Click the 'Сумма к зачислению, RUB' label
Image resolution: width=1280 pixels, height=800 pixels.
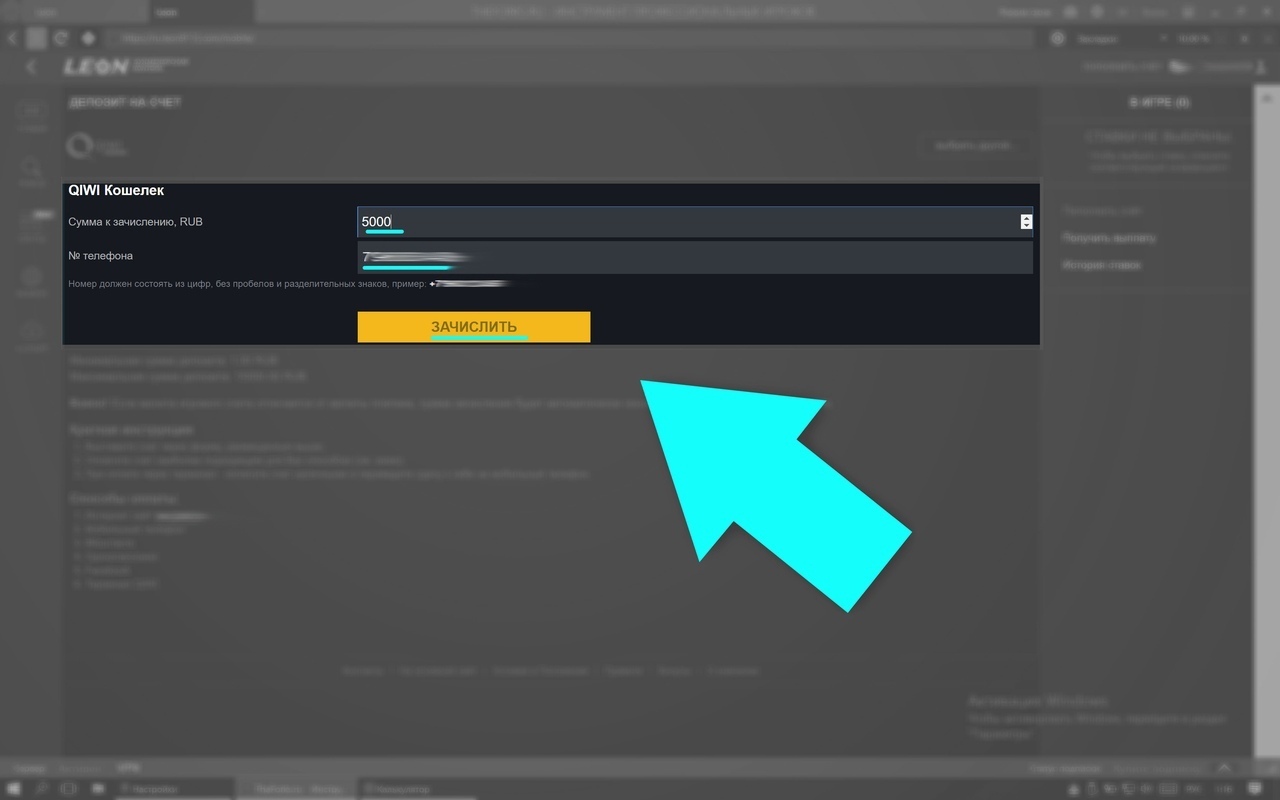point(135,222)
